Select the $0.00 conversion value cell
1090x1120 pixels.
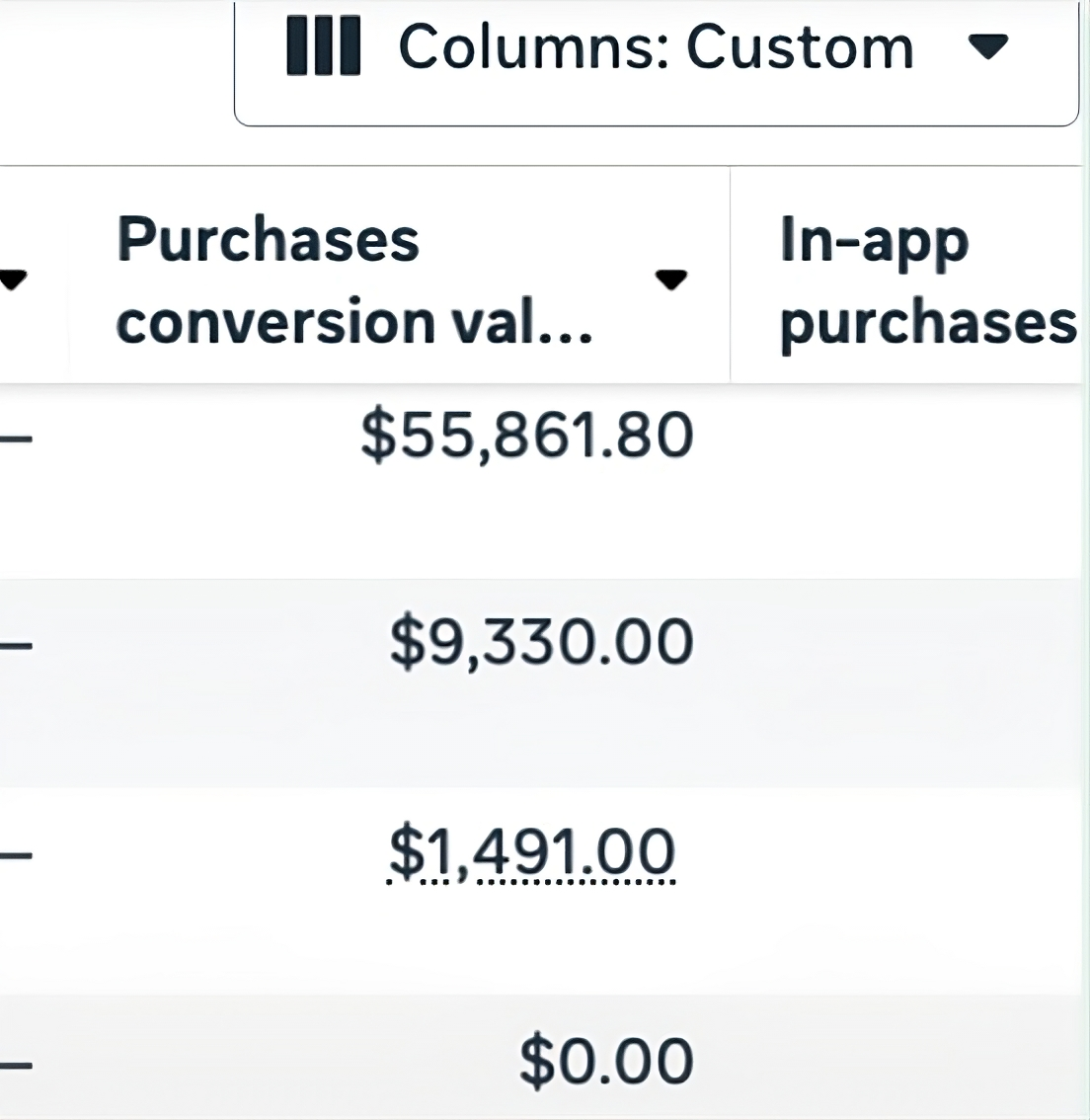606,1061
